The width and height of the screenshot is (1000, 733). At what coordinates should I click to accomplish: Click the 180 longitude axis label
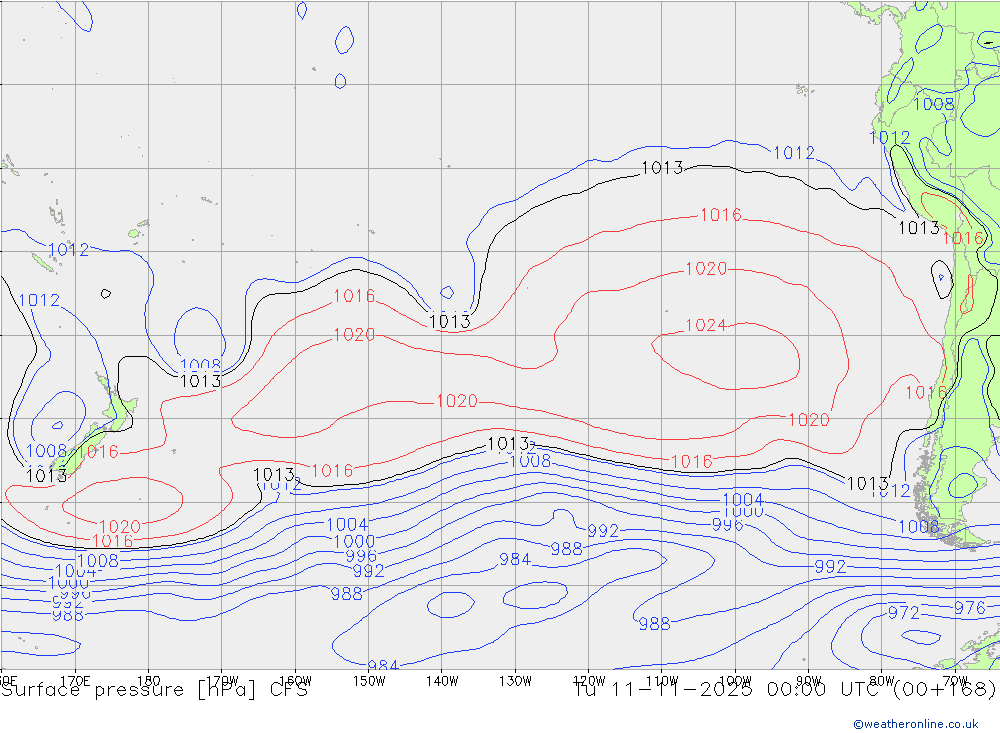point(149,681)
